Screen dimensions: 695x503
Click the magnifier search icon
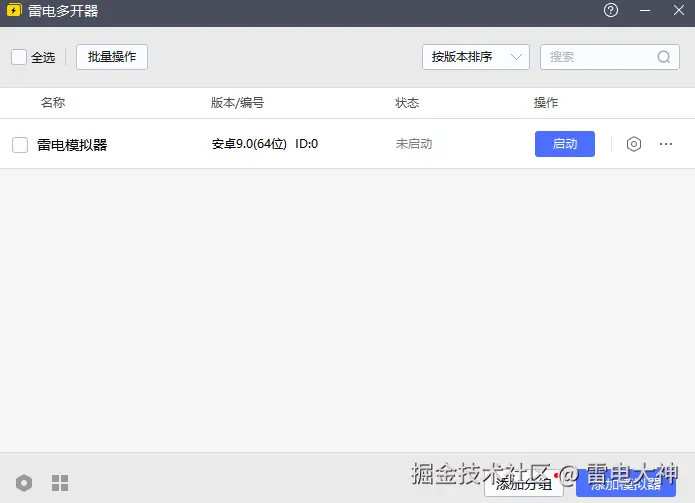point(664,57)
